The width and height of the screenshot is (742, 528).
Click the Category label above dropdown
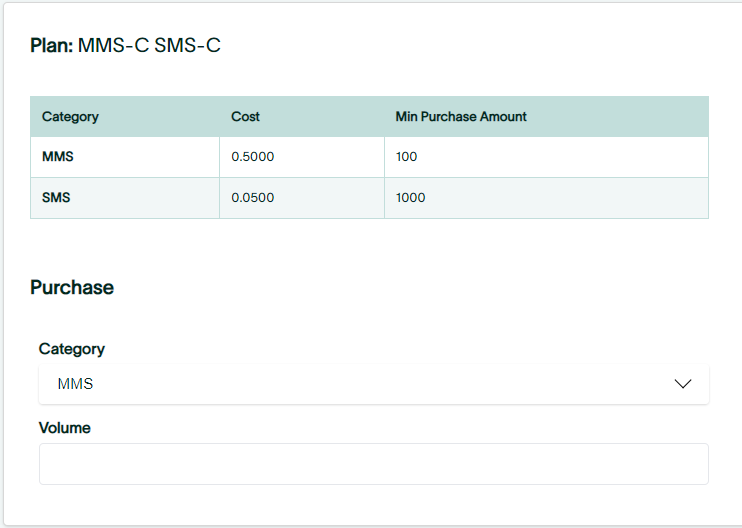click(x=71, y=349)
